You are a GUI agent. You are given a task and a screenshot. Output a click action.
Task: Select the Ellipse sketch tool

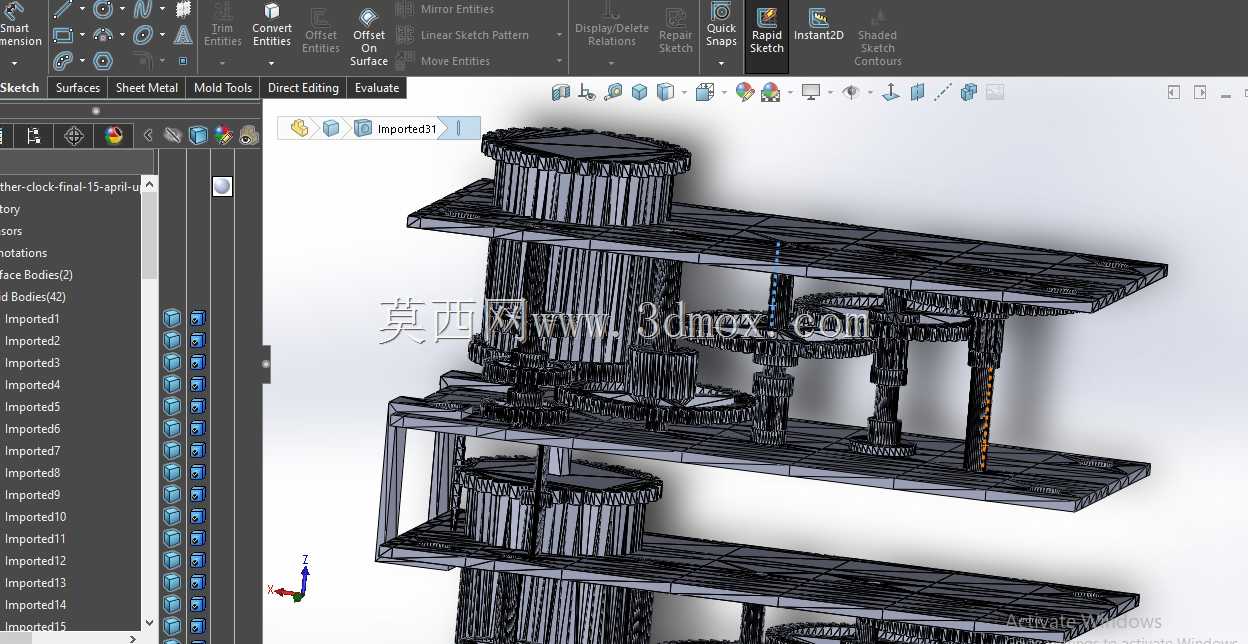point(143,35)
